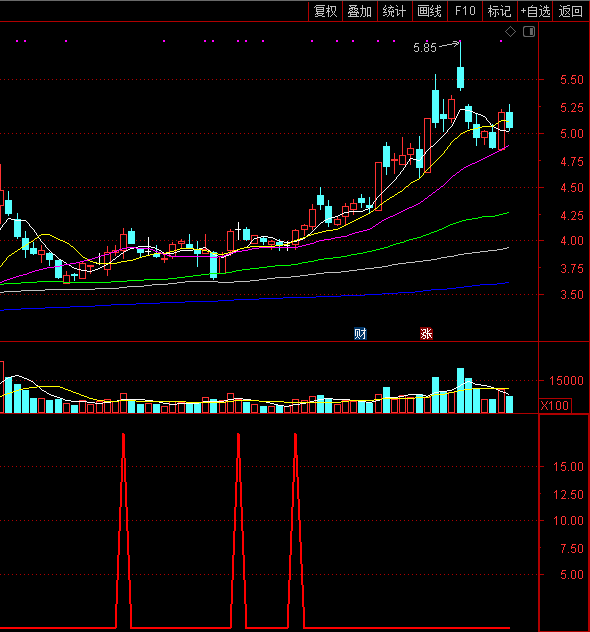
Task: Click the 5.85 high price label
Action: coord(425,48)
